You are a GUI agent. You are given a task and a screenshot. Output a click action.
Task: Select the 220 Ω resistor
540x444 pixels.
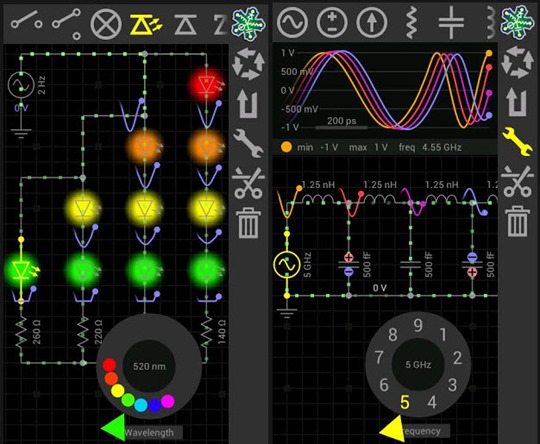click(x=83, y=332)
